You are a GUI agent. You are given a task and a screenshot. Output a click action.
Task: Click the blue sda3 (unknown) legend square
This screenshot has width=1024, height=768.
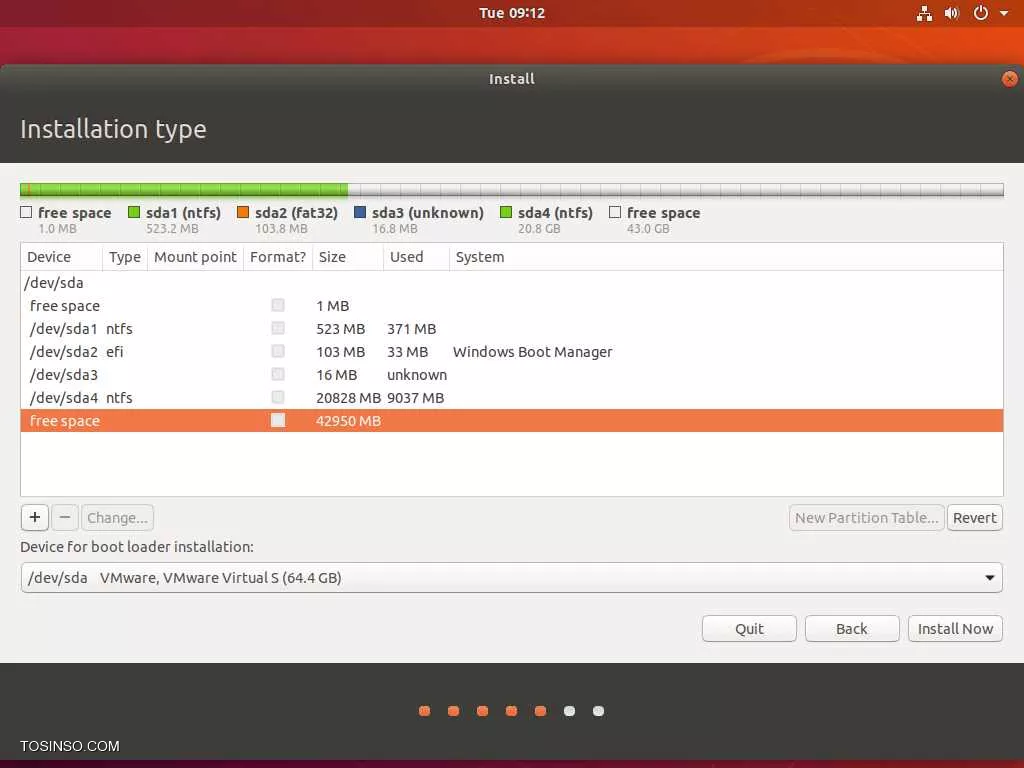tap(360, 212)
